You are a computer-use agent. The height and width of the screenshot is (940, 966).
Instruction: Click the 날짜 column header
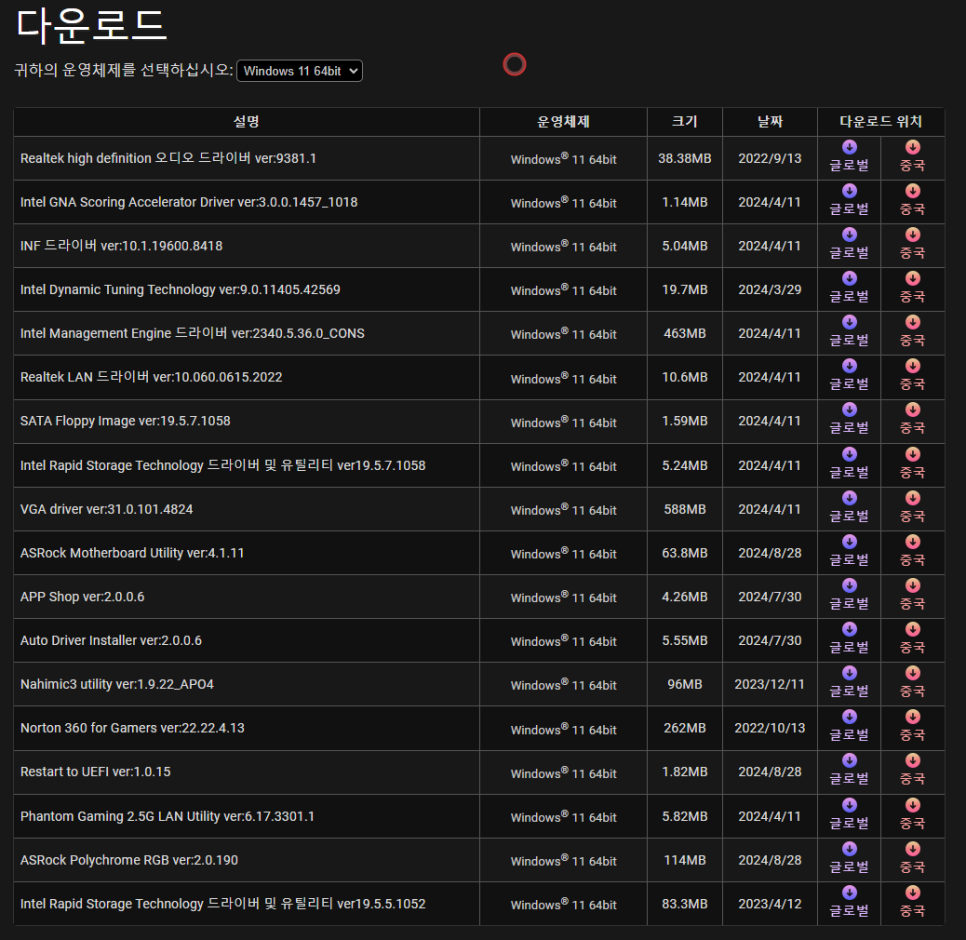tap(770, 121)
